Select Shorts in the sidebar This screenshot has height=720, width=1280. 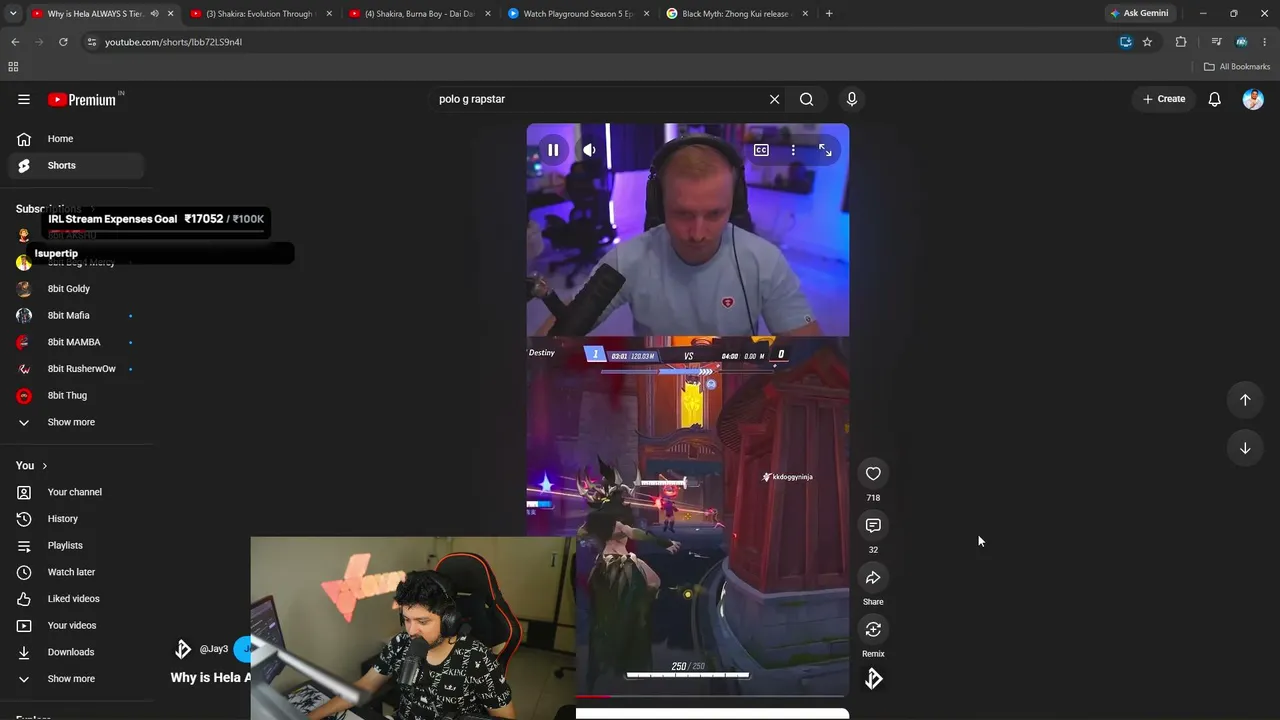pos(76,165)
